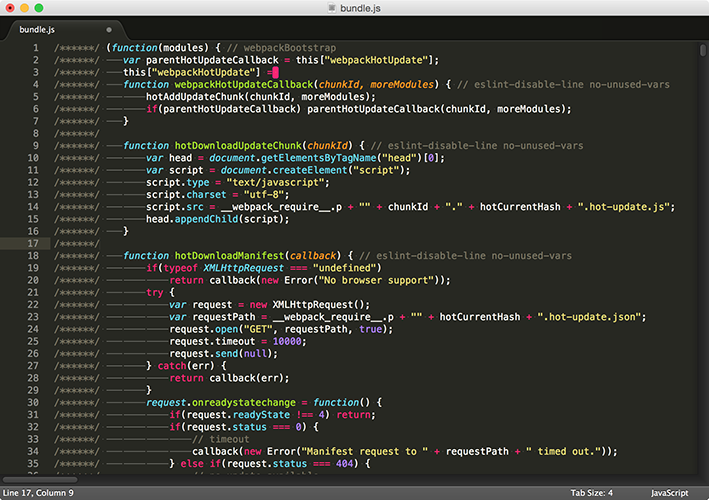The width and height of the screenshot is (709, 500).
Task: Click getElementsByTagName on line 10
Action: click(318, 158)
